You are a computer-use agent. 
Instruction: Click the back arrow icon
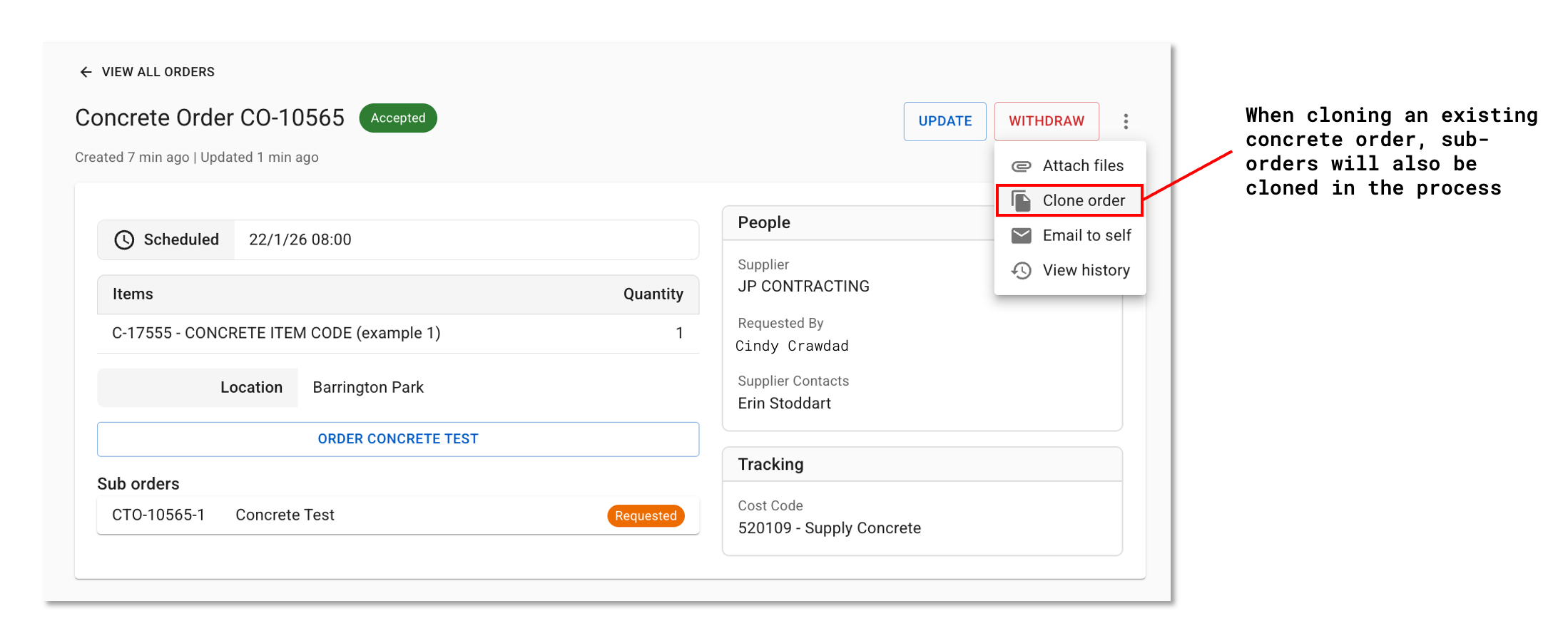pos(86,72)
